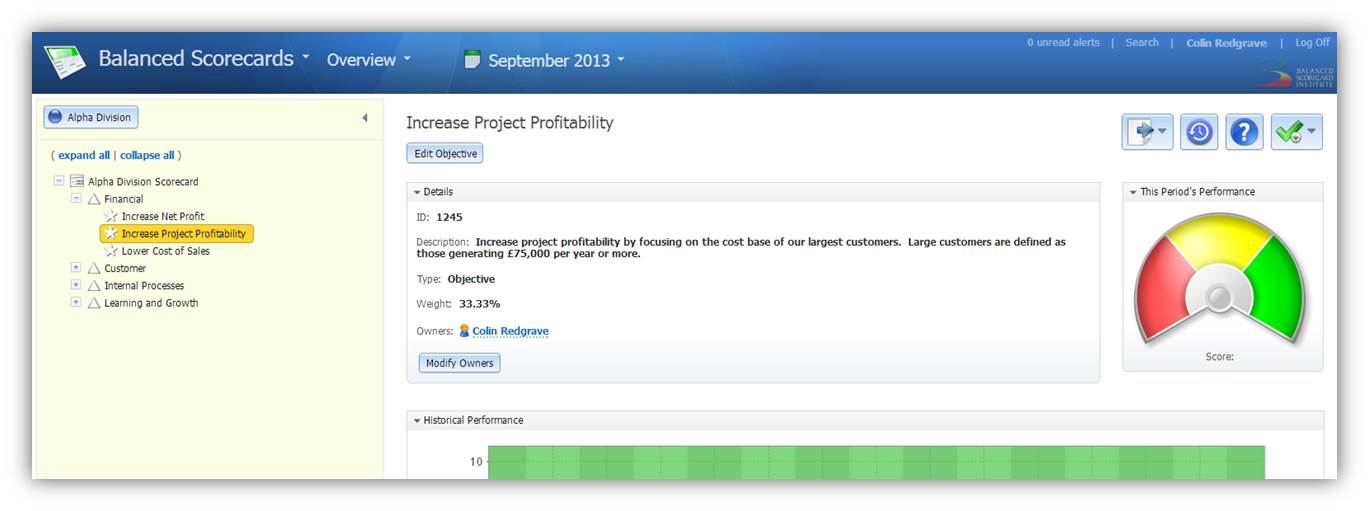
Task: Open the Overview menu
Action: tap(368, 60)
